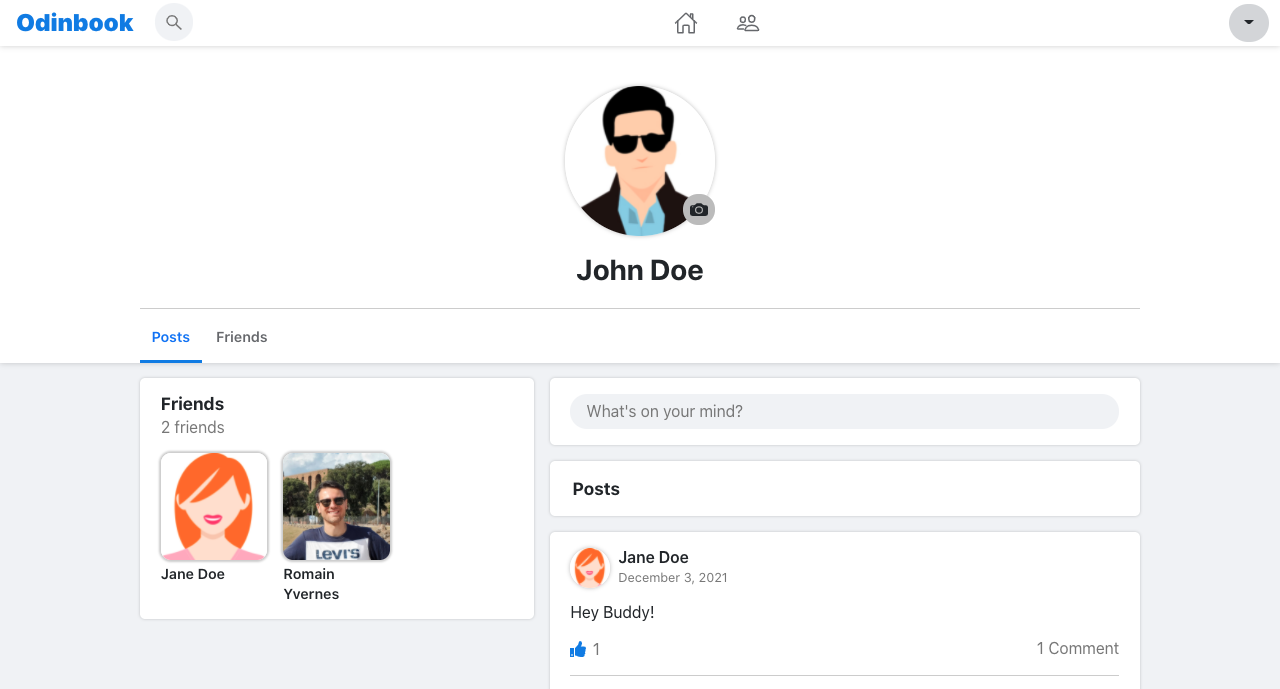The image size is (1280, 689).
Task: Open Romain Yvernes' friend thumbnail
Action: coord(336,506)
